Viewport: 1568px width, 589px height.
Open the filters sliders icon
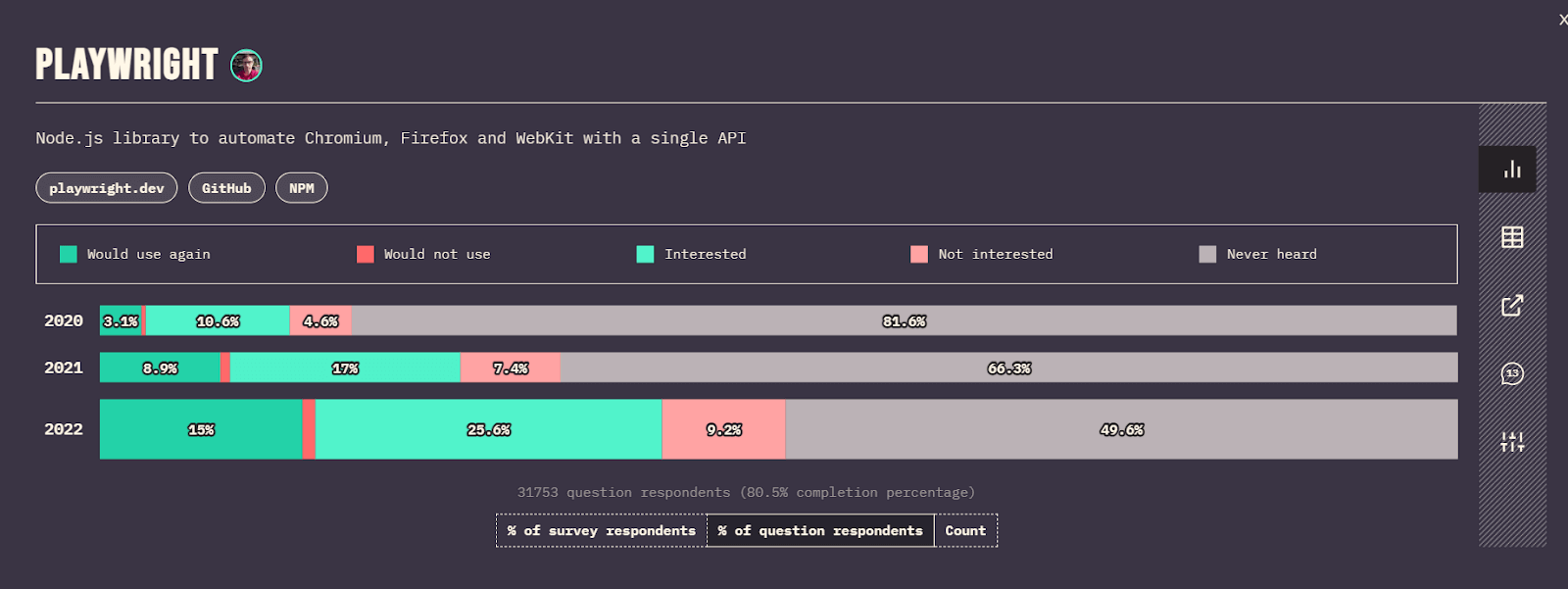coord(1512,442)
